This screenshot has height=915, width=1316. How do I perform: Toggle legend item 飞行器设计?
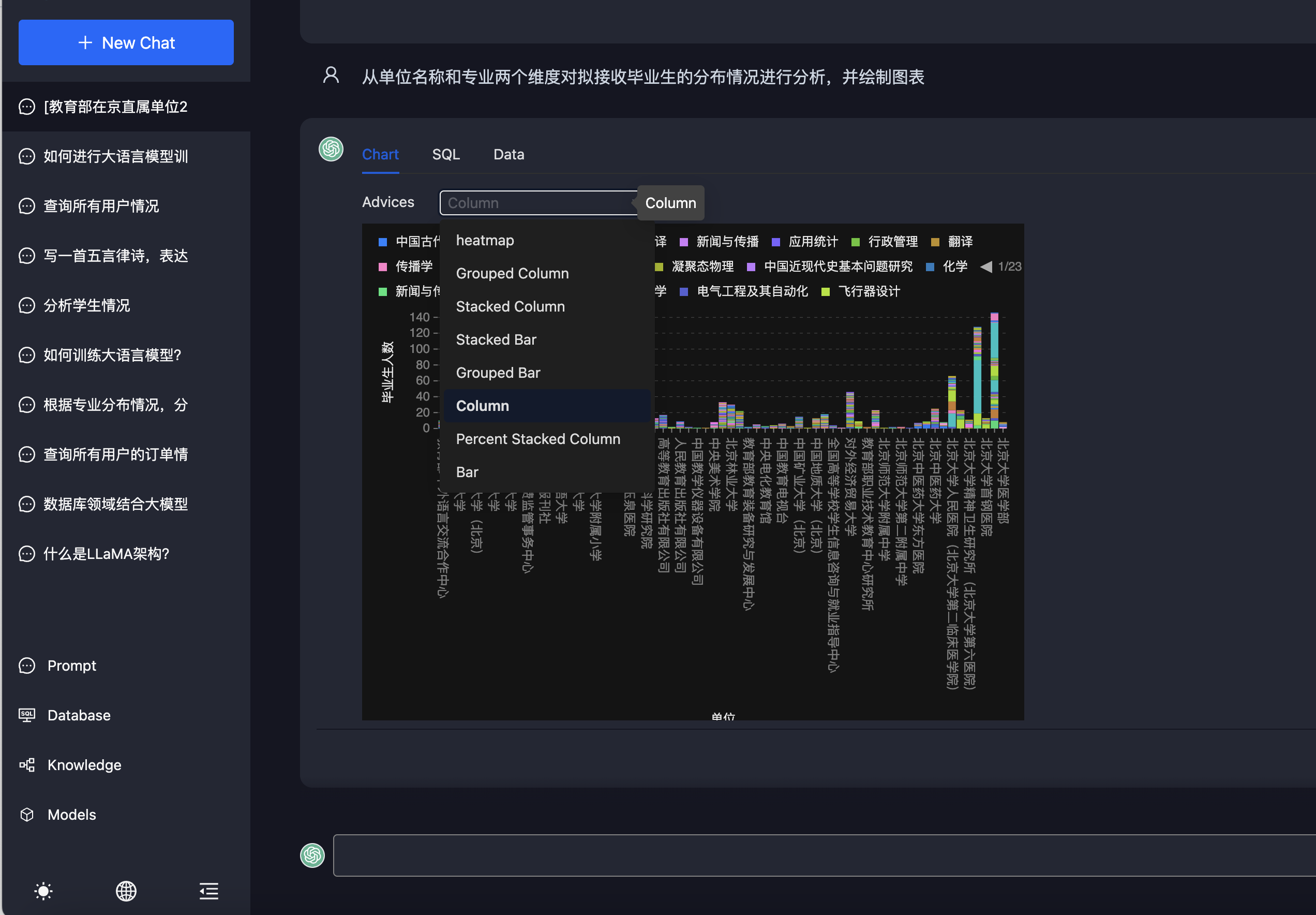click(x=861, y=291)
